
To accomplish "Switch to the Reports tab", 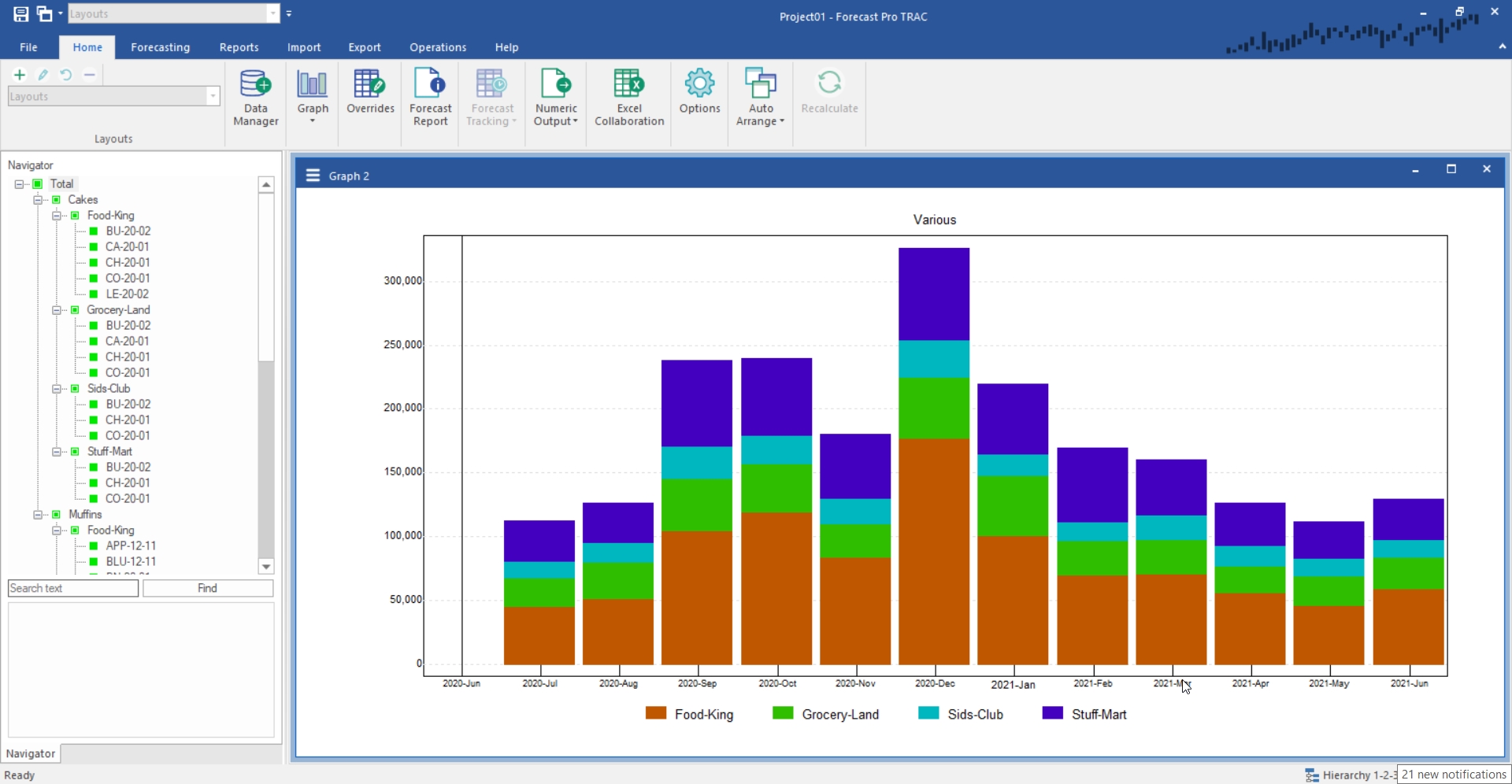I will [239, 47].
